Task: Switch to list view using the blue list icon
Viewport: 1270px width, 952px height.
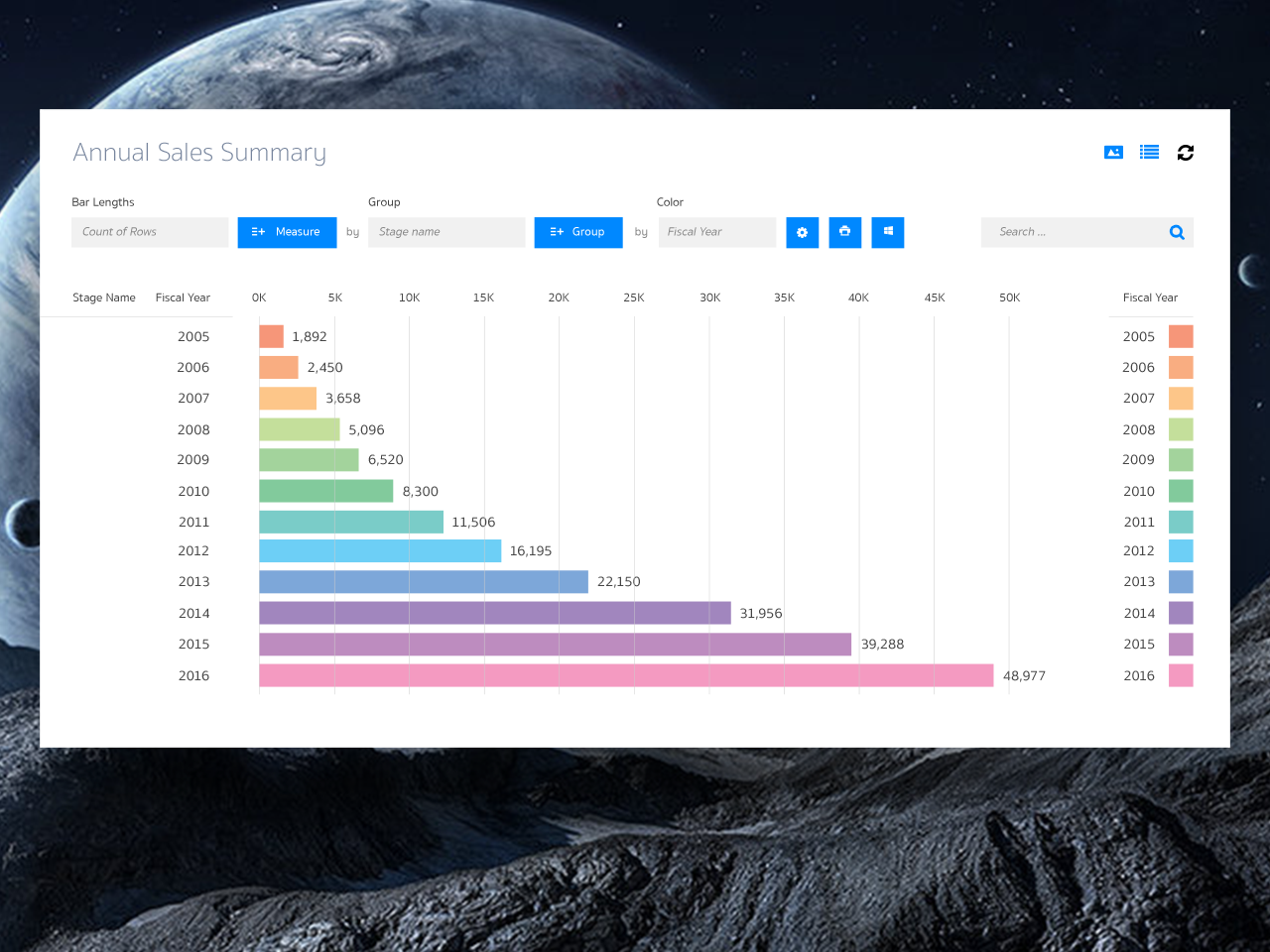Action: click(x=1149, y=152)
